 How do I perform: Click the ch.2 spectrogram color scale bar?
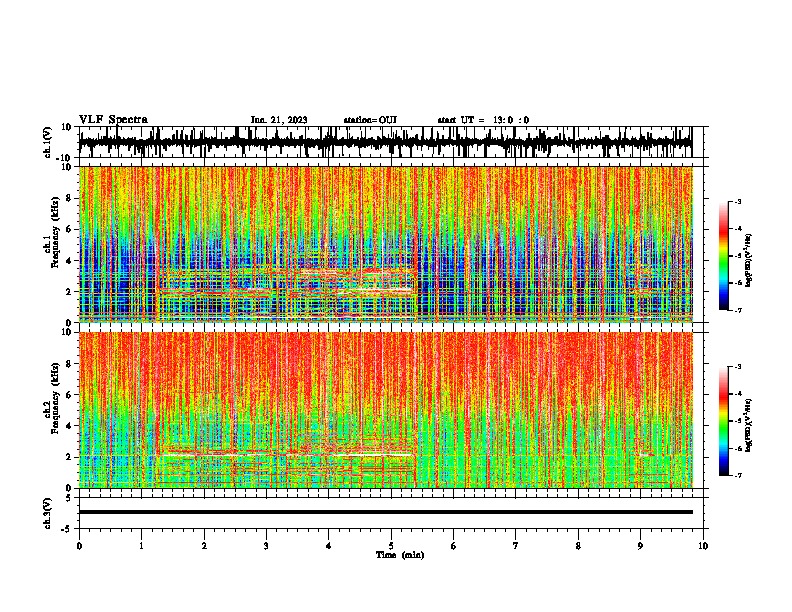click(x=723, y=421)
